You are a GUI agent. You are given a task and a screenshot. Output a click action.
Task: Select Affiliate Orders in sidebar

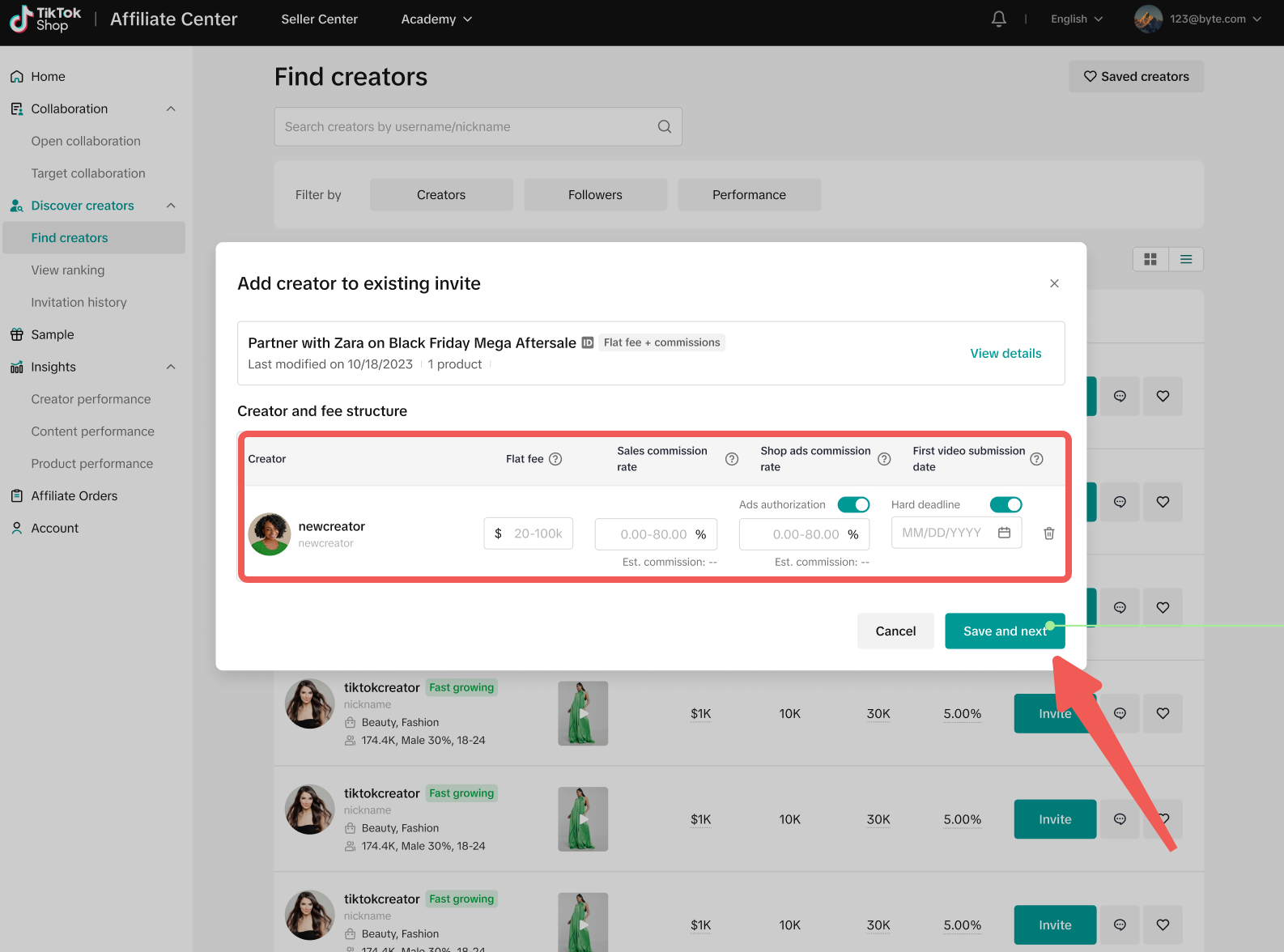(74, 495)
